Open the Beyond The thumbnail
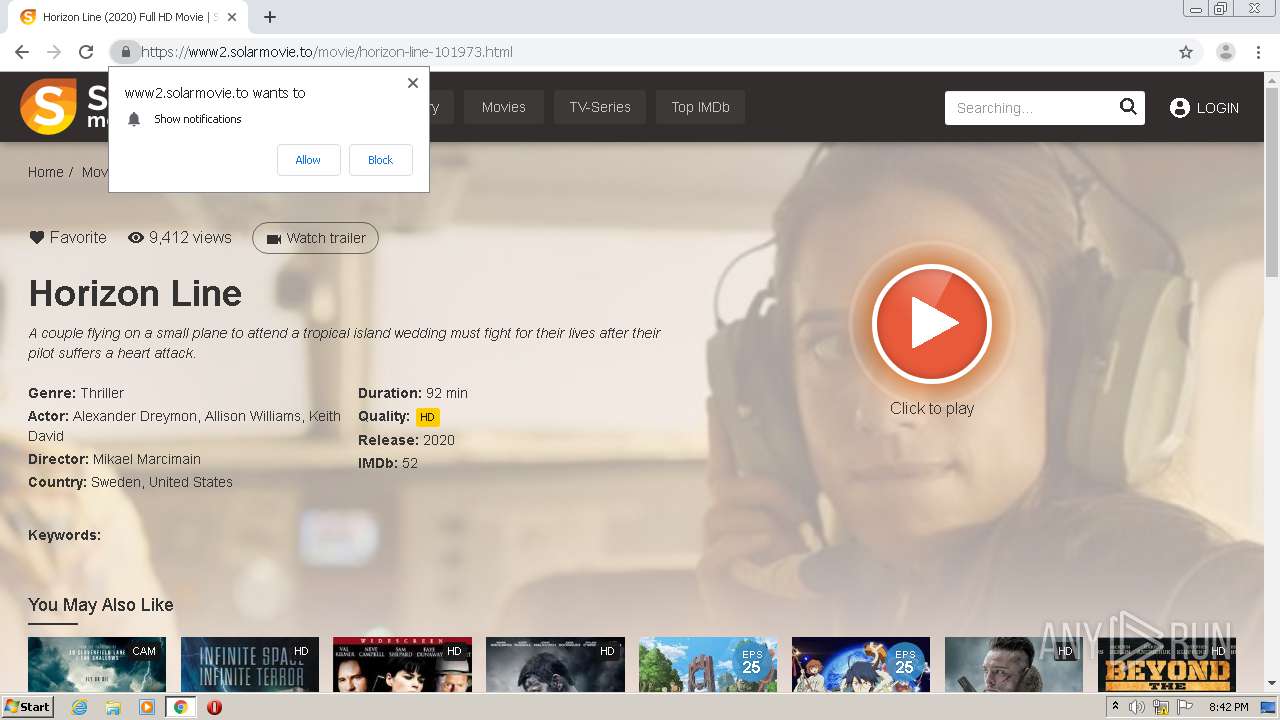The width and height of the screenshot is (1280, 720). click(x=1166, y=664)
